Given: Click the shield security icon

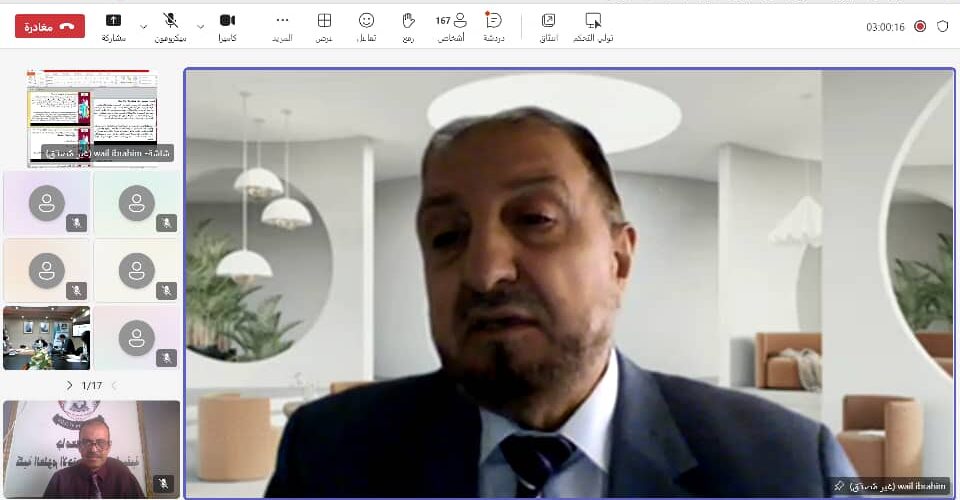Looking at the screenshot, I should (942, 27).
